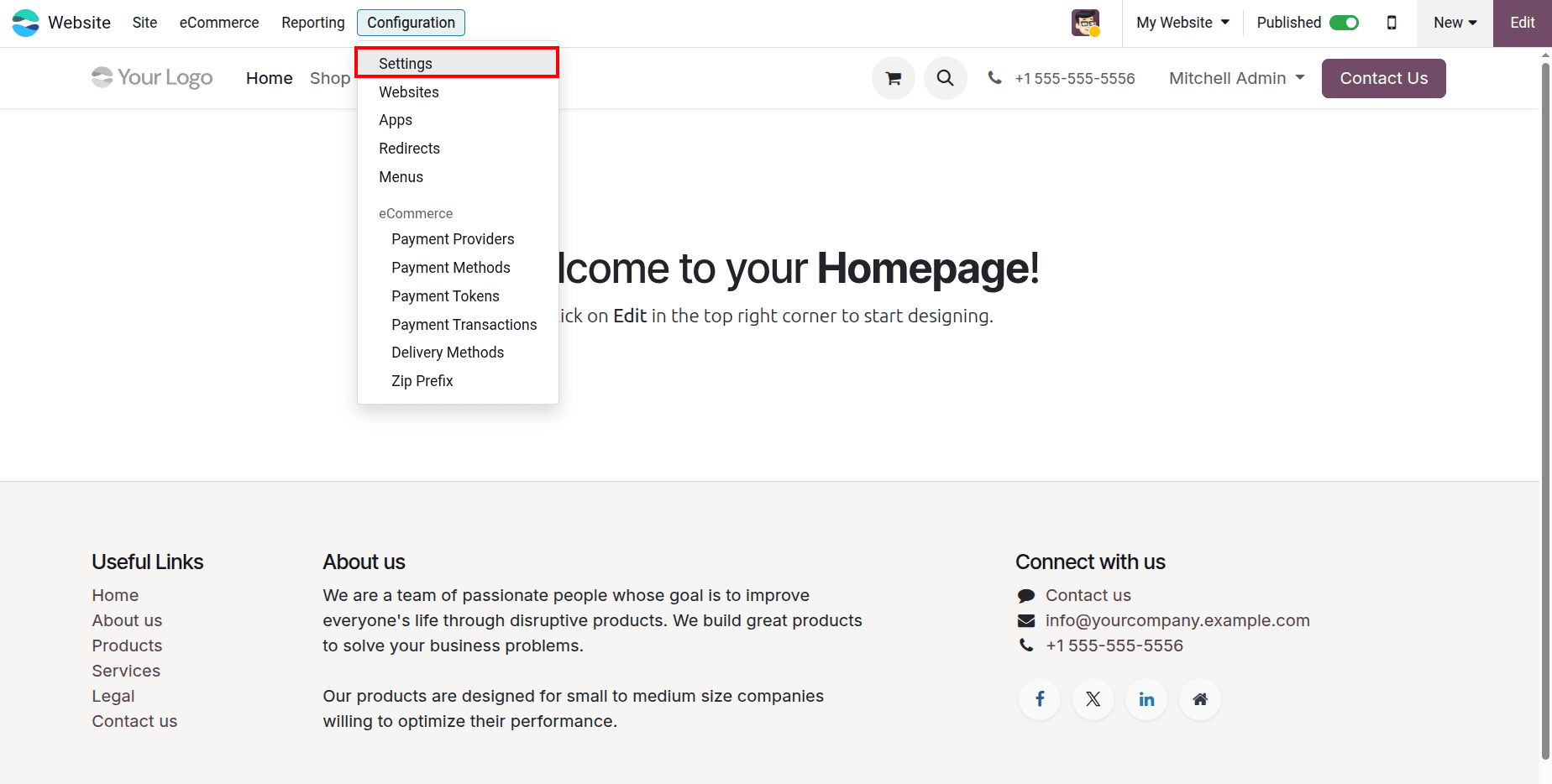The image size is (1552, 784).
Task: Click the Edit button
Action: point(1522,23)
